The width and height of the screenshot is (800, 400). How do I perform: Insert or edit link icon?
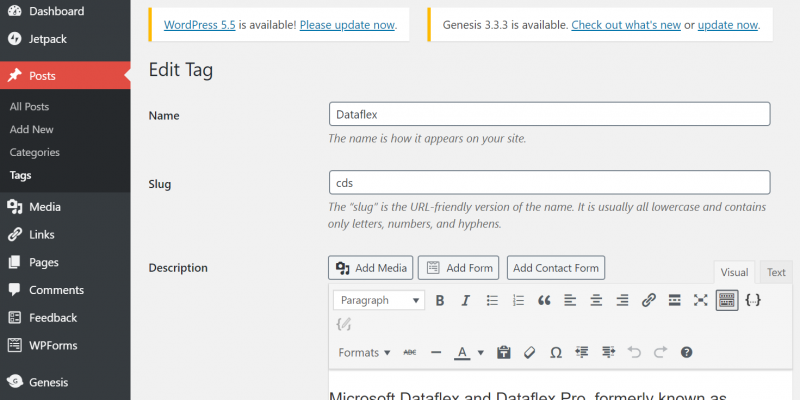tap(648, 301)
